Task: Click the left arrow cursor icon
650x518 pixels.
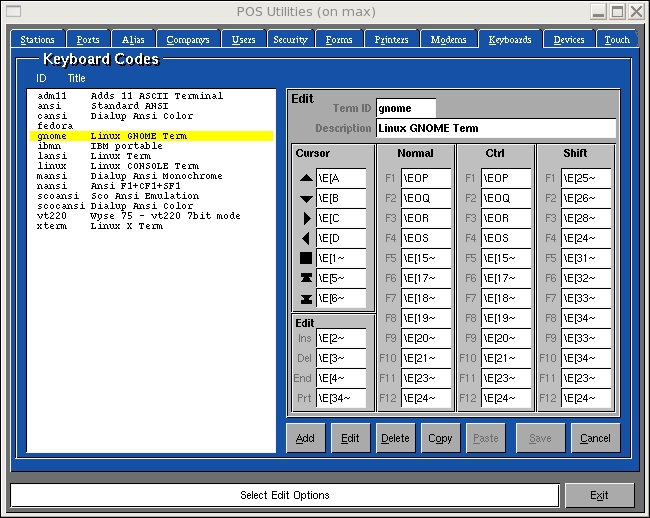Action: [x=306, y=238]
